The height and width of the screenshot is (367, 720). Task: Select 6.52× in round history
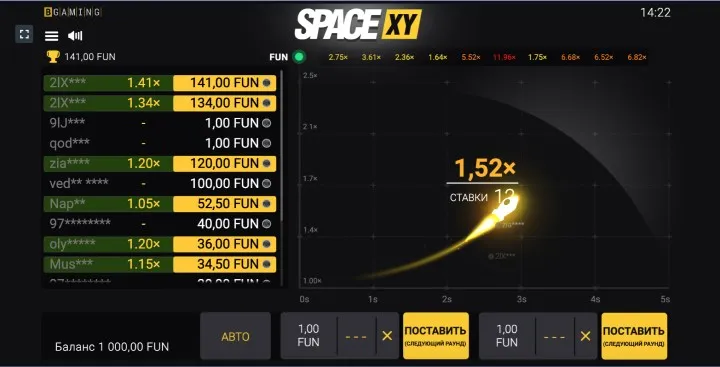click(603, 57)
